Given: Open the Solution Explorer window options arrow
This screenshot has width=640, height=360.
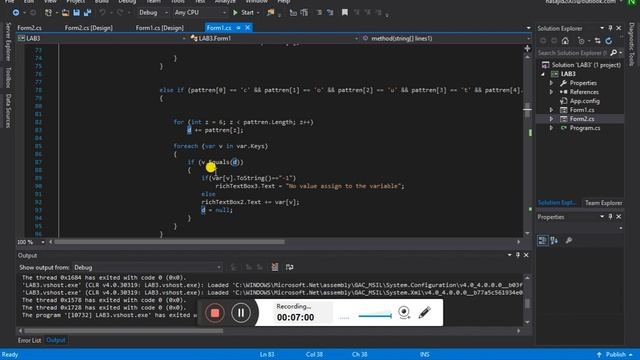Looking at the screenshot, I should tap(602, 28).
